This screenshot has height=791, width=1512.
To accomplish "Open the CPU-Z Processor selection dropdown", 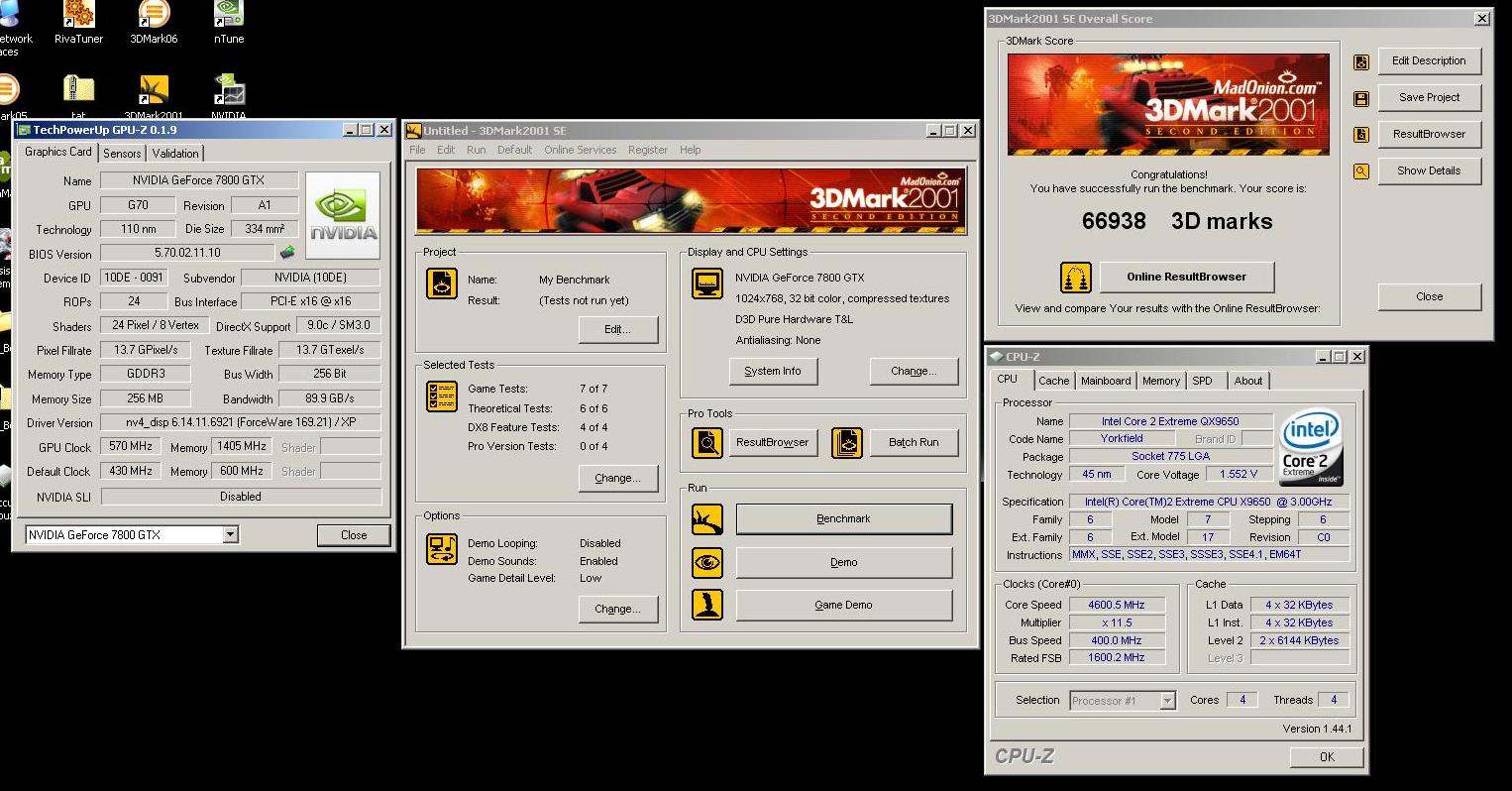I will point(1167,701).
